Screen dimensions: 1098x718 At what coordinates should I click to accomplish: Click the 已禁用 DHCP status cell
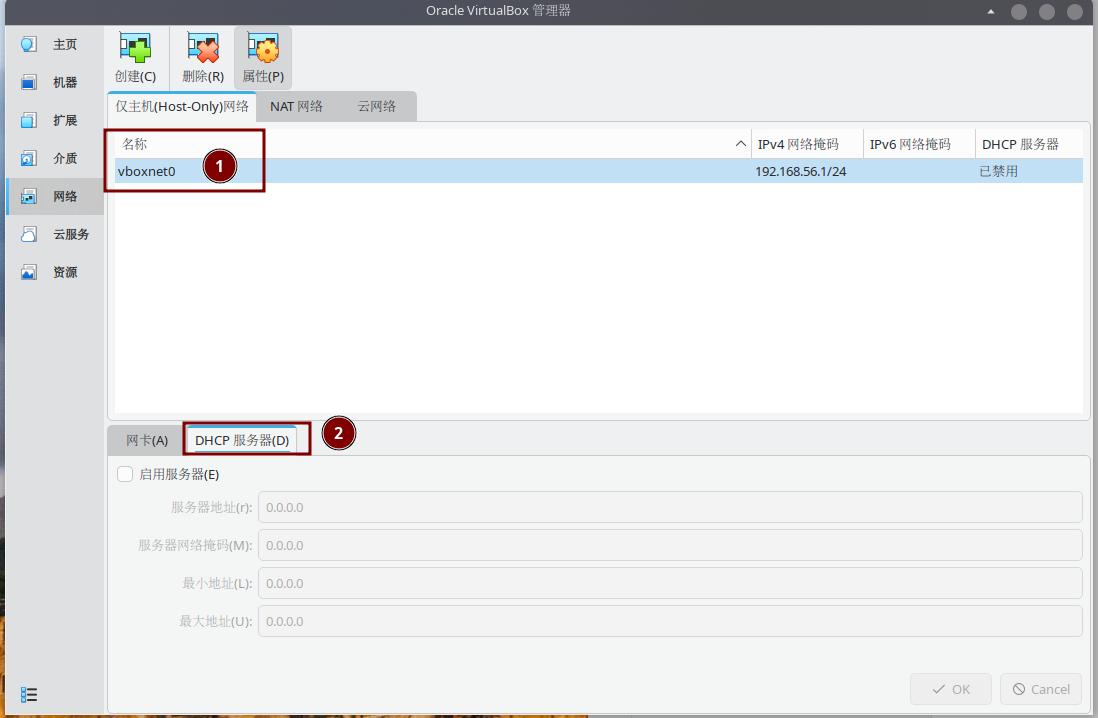(998, 171)
